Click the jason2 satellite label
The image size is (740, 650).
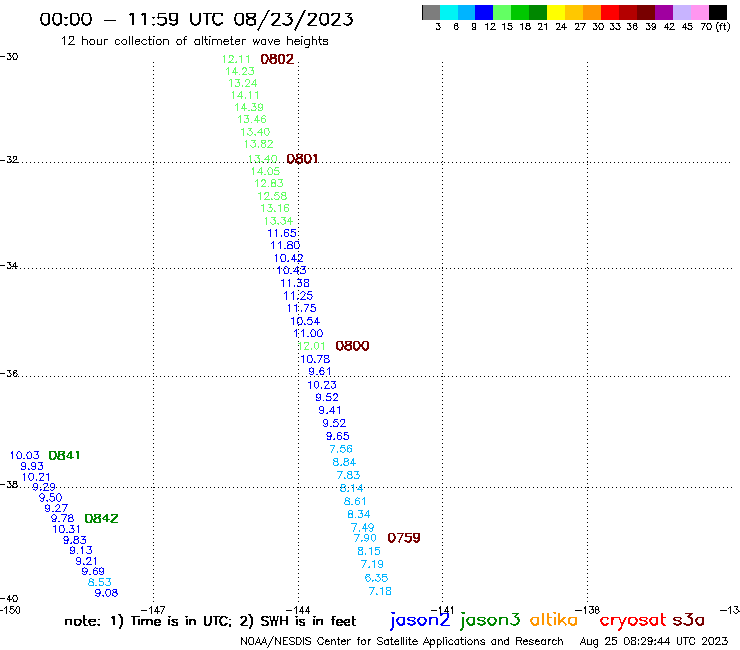coord(420,620)
